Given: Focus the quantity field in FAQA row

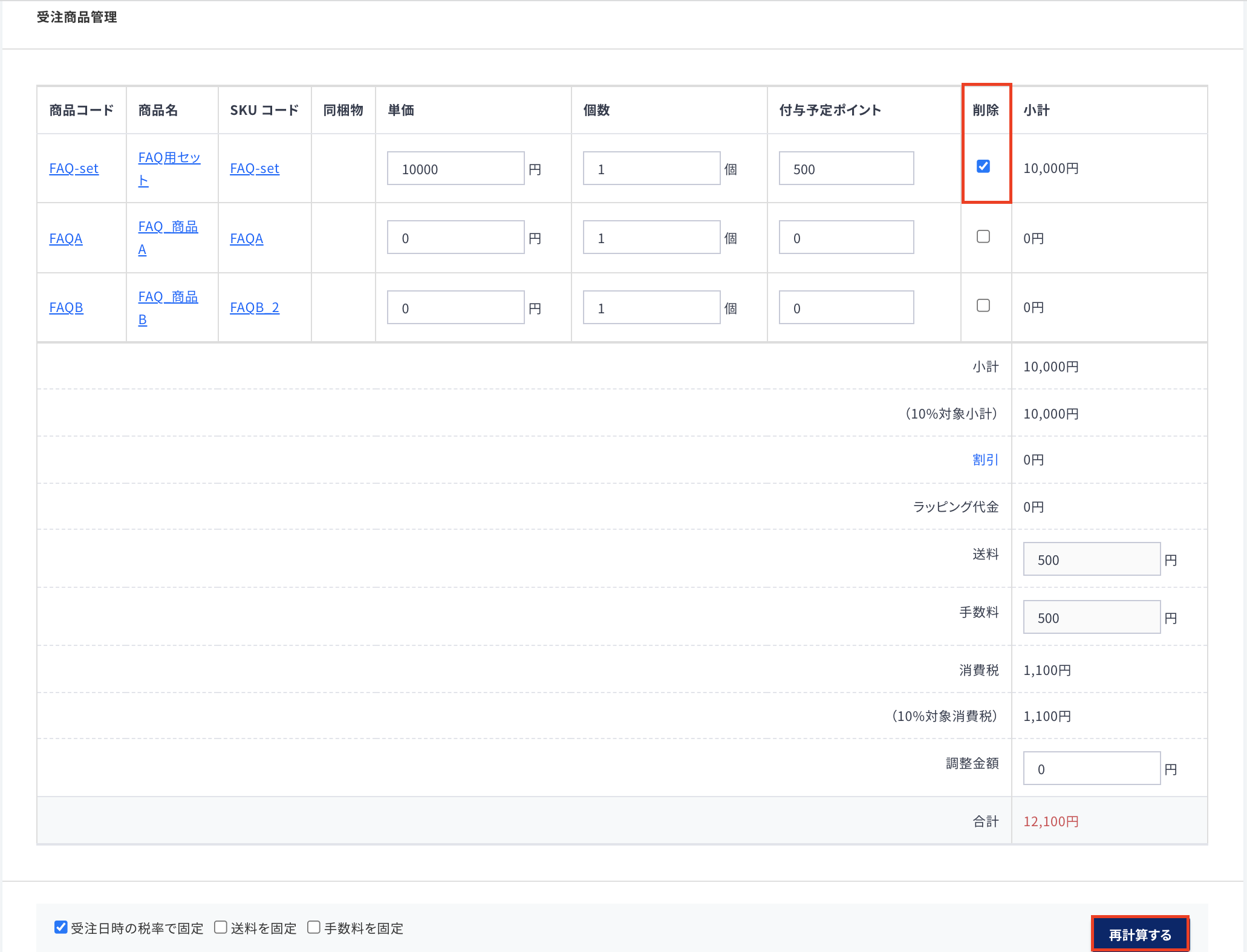Looking at the screenshot, I should pyautogui.click(x=652, y=237).
